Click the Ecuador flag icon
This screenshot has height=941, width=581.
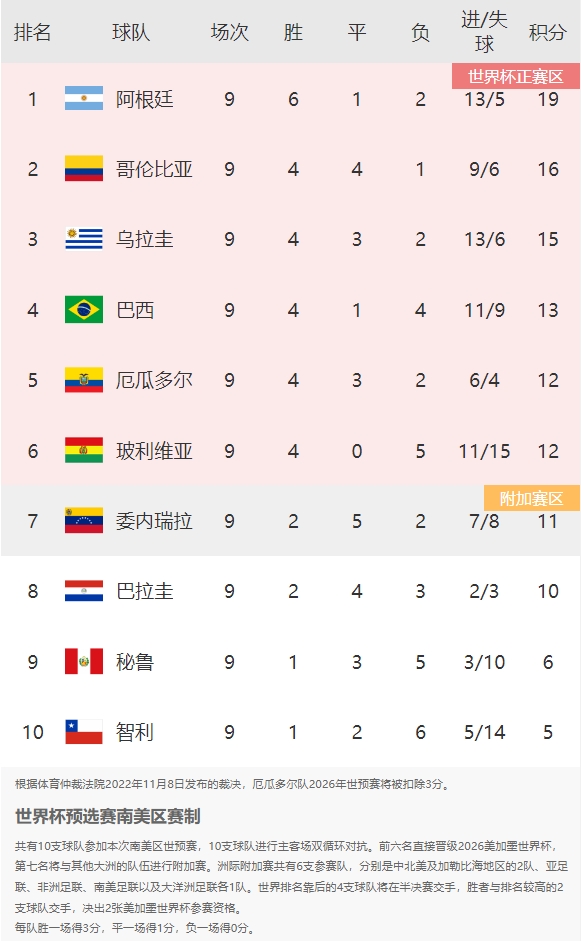[84, 380]
